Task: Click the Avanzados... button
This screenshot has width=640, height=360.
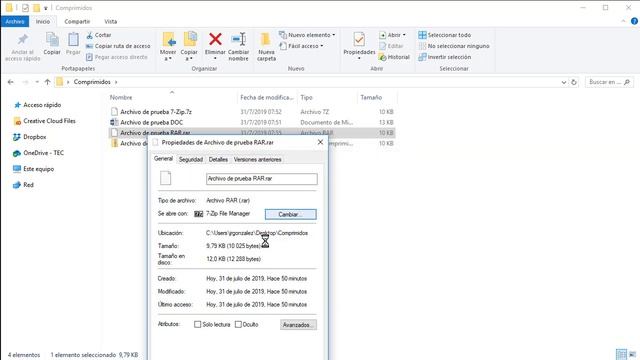Action: click(x=298, y=325)
